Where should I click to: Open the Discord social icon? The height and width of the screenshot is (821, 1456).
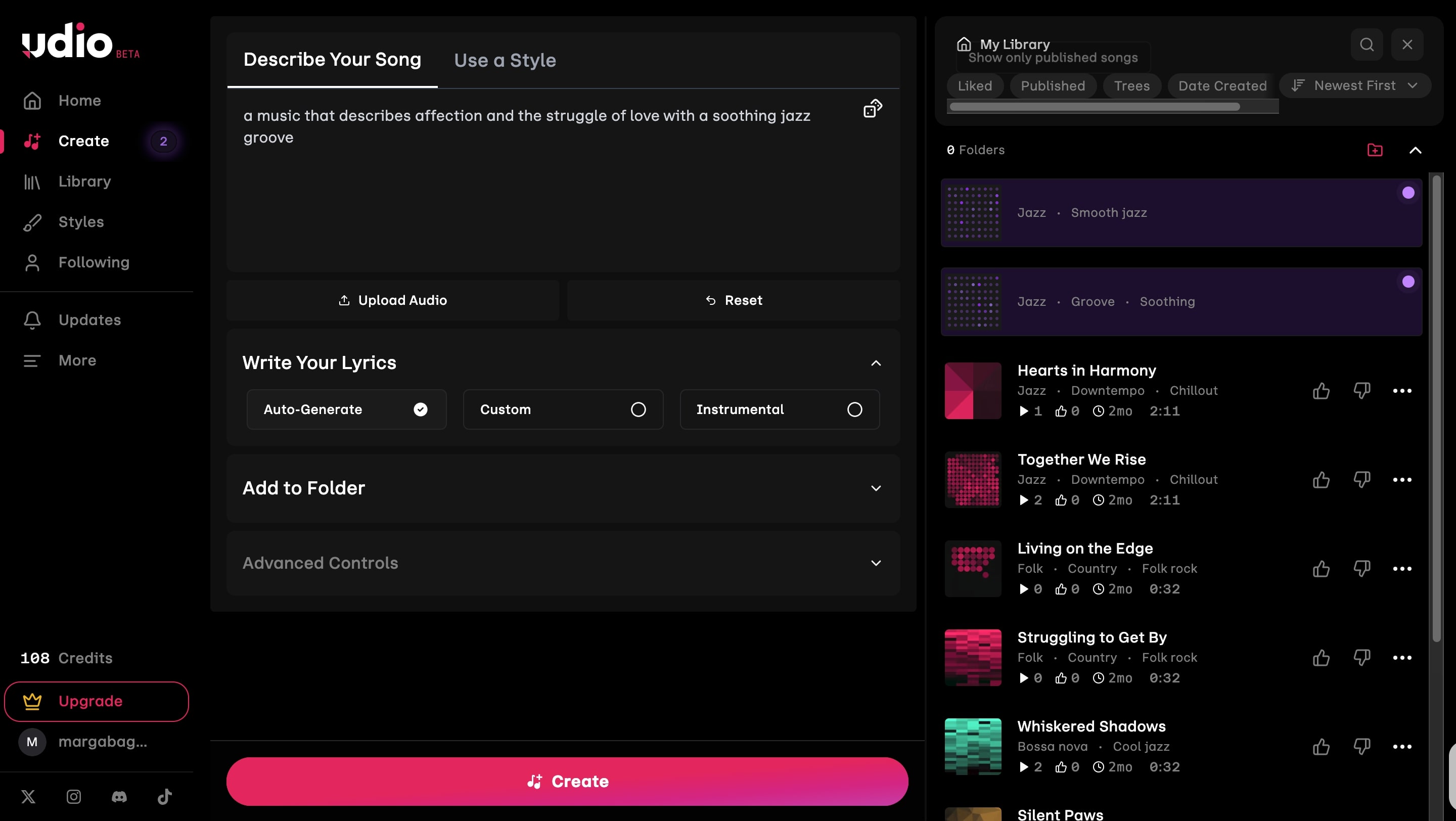(119, 797)
